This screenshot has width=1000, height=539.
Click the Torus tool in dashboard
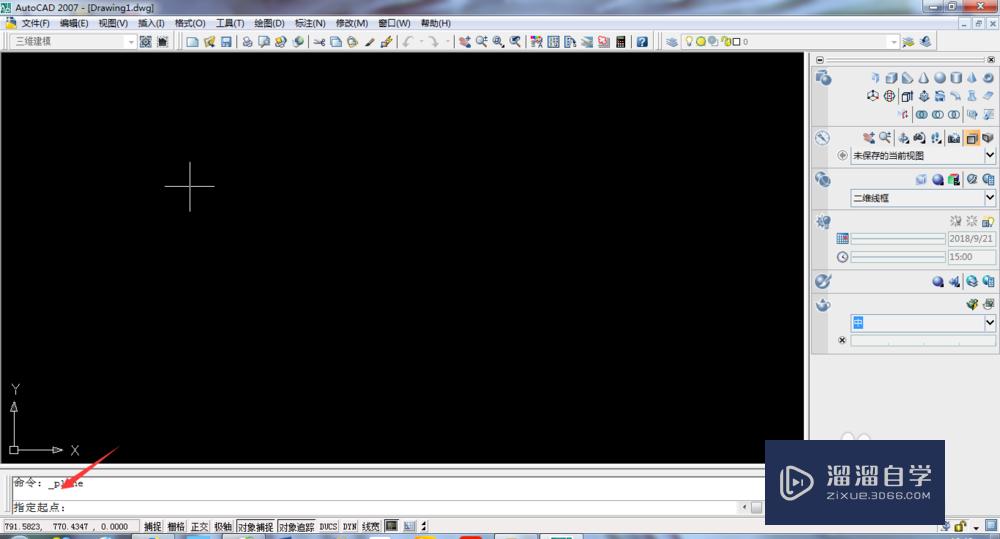click(x=988, y=78)
